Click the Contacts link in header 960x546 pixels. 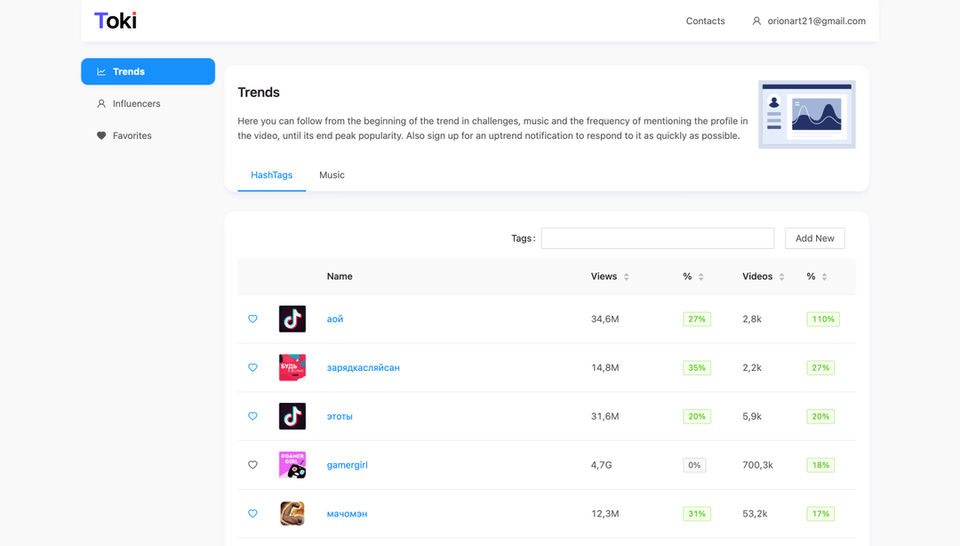click(705, 21)
